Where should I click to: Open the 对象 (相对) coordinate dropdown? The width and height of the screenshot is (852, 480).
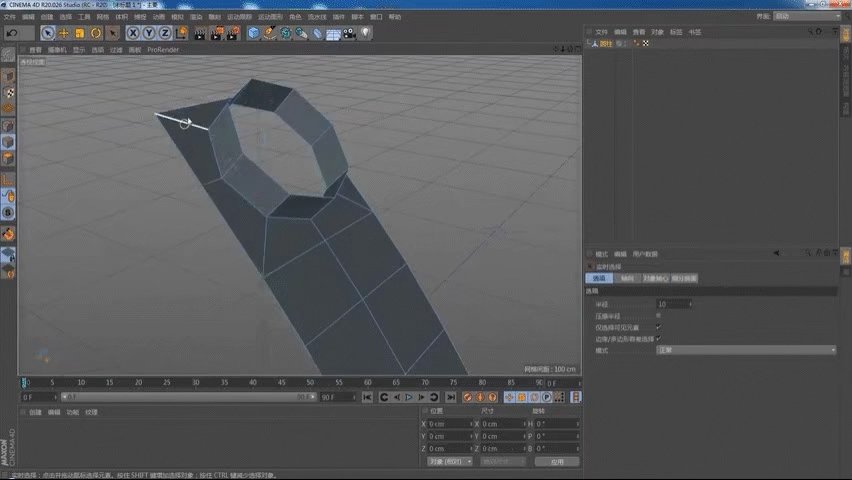tap(450, 462)
